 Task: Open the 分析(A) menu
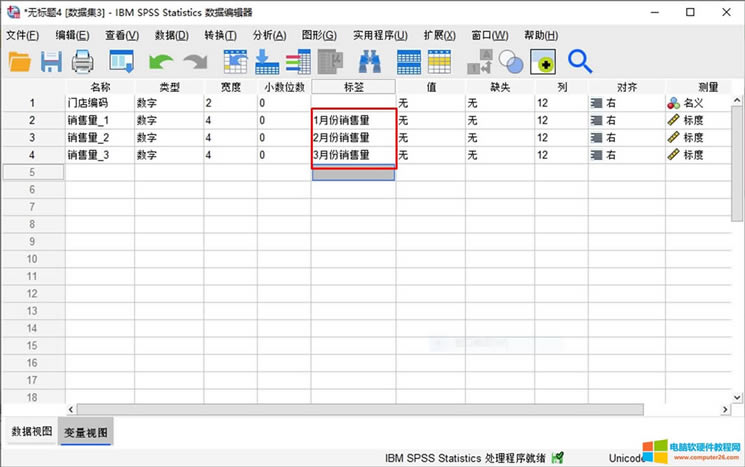(x=268, y=36)
